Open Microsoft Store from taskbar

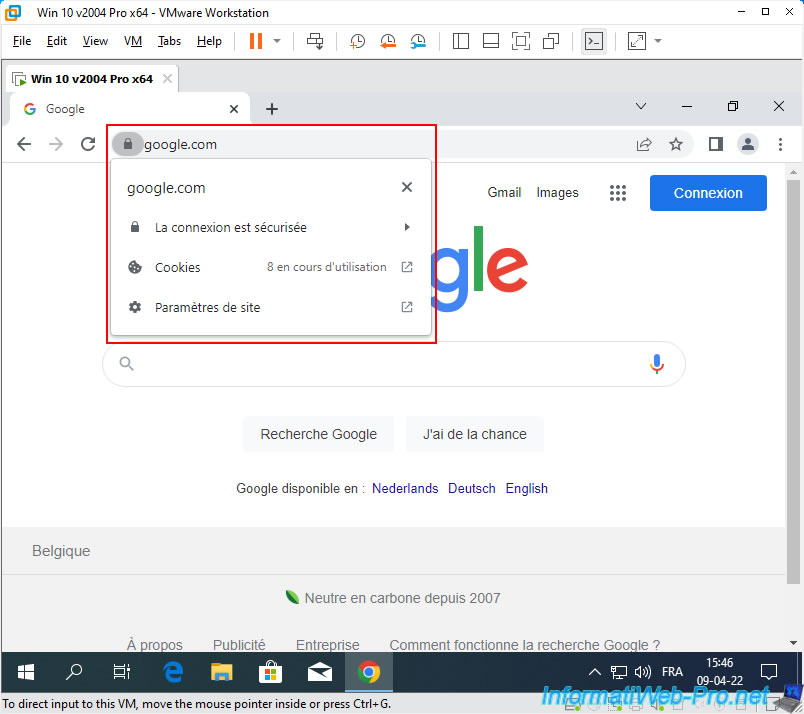pyautogui.click(x=270, y=672)
